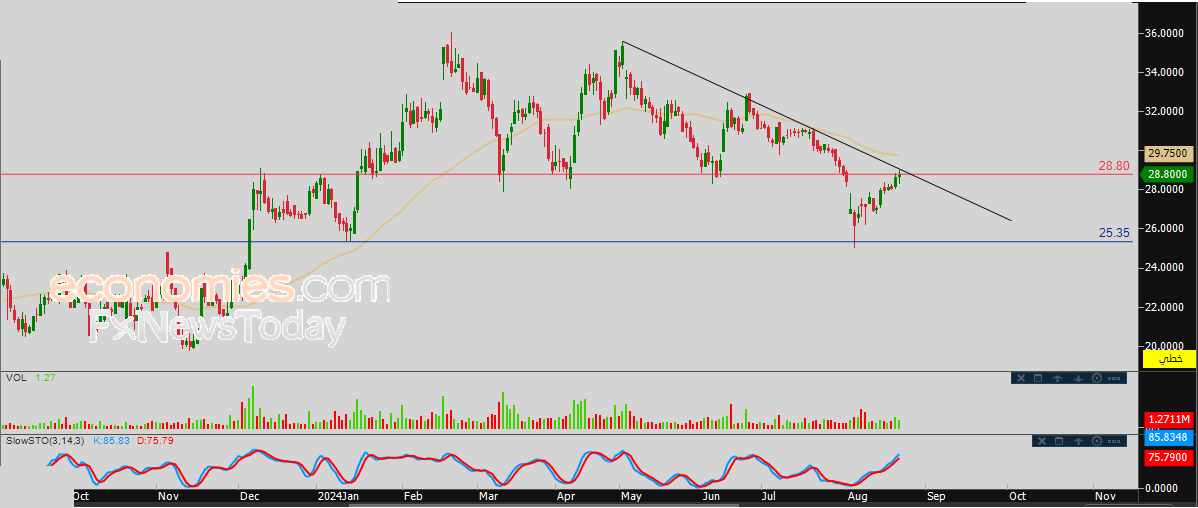Close the VOL indicator panel
This screenshot has width=1198, height=508.
1021,378
